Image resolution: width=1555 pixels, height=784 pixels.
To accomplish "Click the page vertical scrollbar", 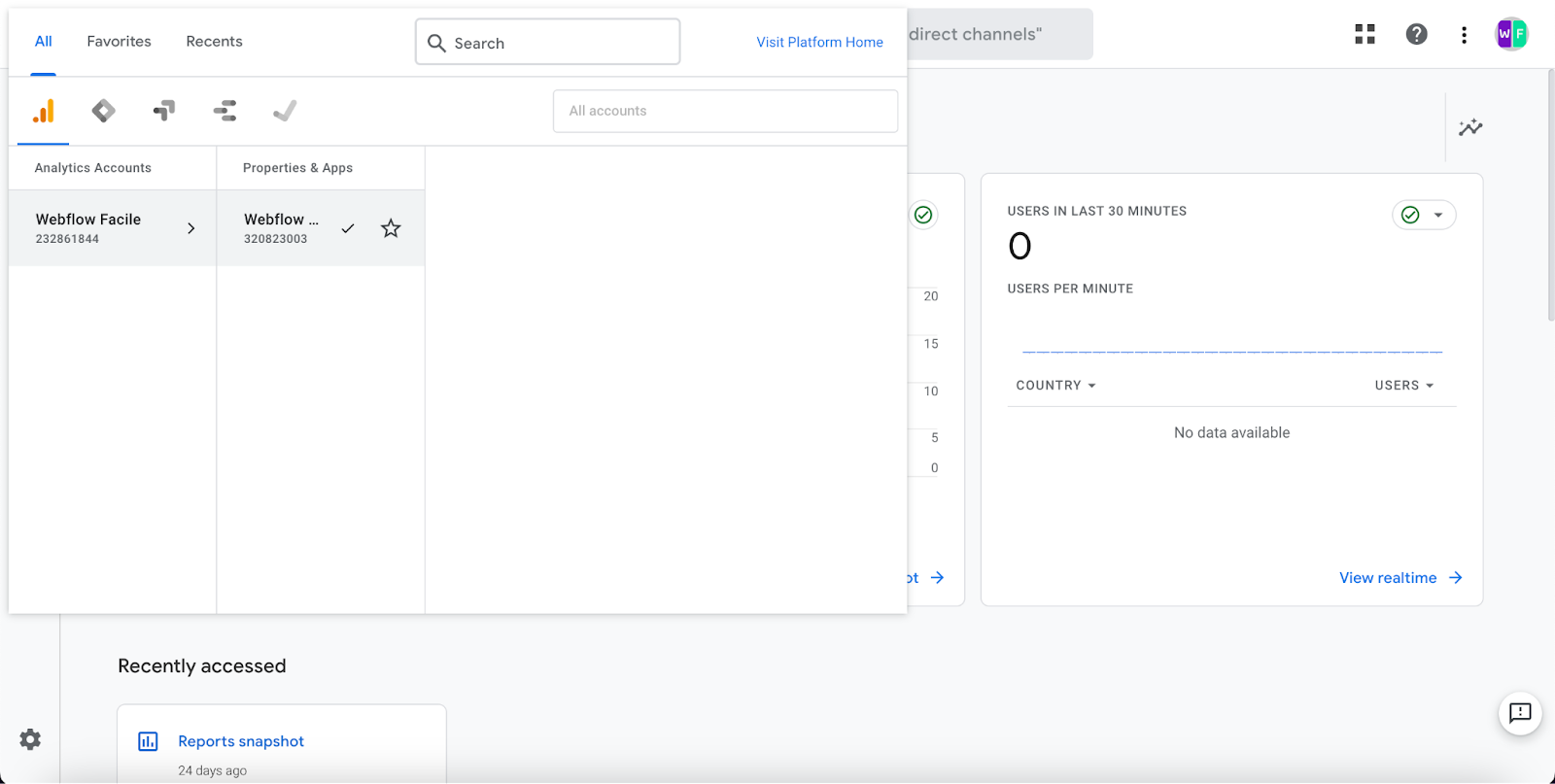I will (1550, 194).
